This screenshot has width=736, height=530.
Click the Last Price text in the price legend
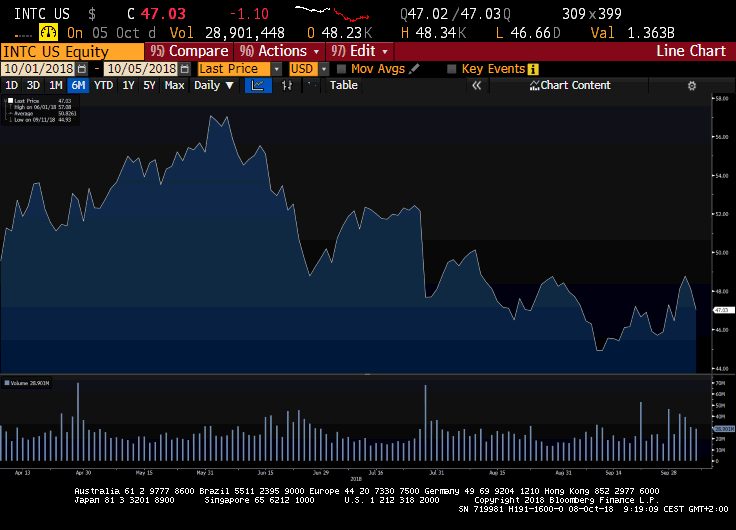pyautogui.click(x=27, y=100)
